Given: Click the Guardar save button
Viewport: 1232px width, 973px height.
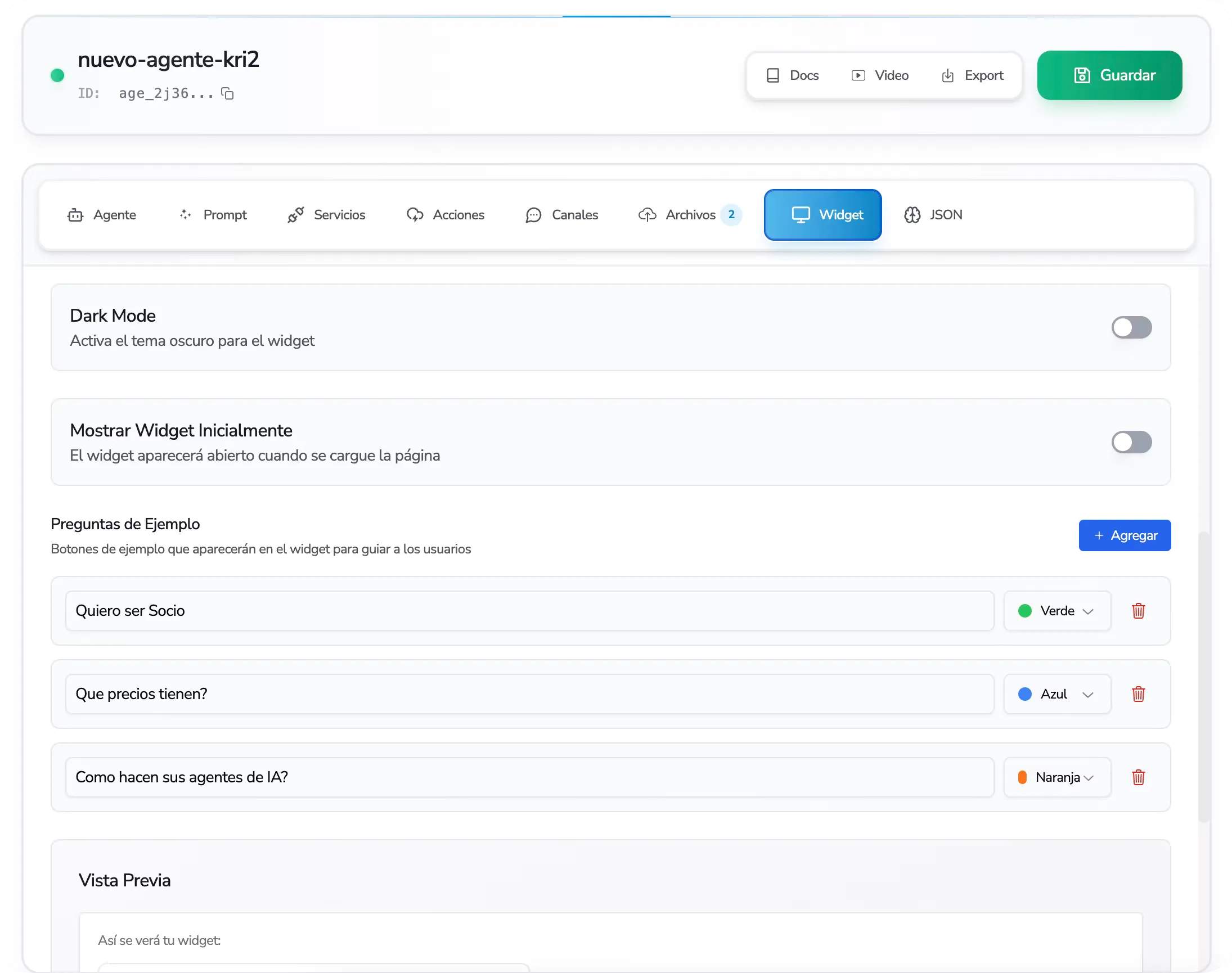Looking at the screenshot, I should [x=1109, y=75].
